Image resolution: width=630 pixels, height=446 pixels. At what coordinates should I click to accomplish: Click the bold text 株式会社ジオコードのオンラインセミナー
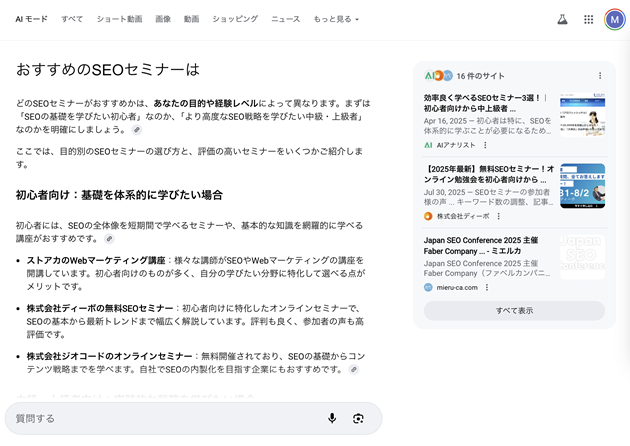point(109,356)
